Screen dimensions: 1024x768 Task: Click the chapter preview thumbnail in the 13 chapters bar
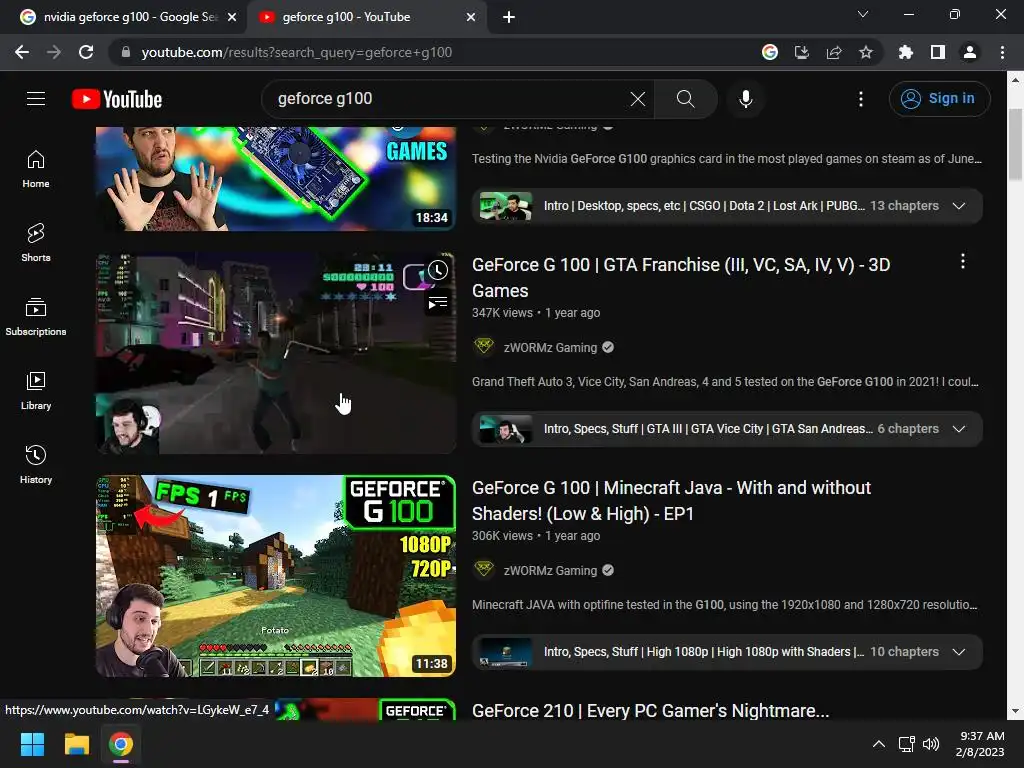coord(505,206)
